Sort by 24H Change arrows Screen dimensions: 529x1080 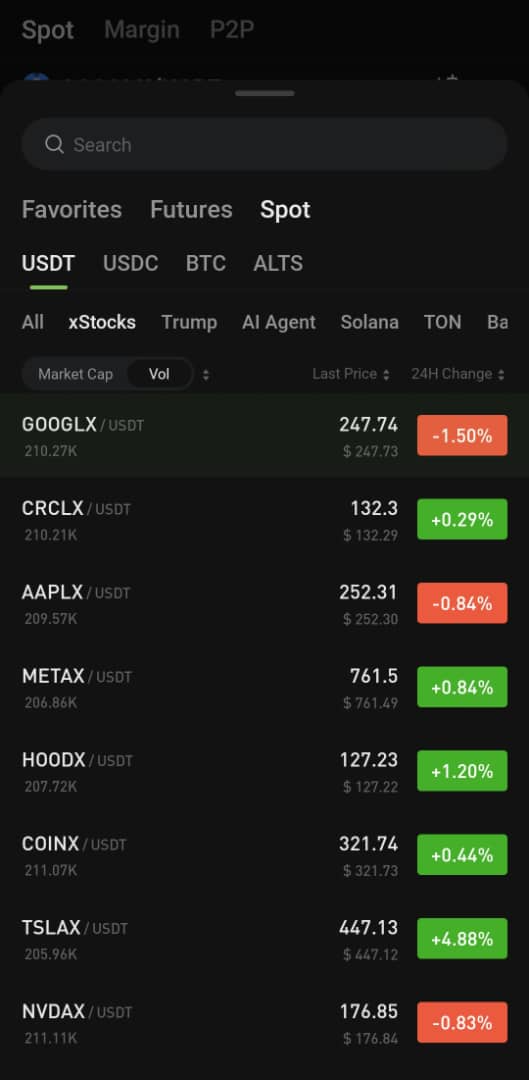(501, 375)
